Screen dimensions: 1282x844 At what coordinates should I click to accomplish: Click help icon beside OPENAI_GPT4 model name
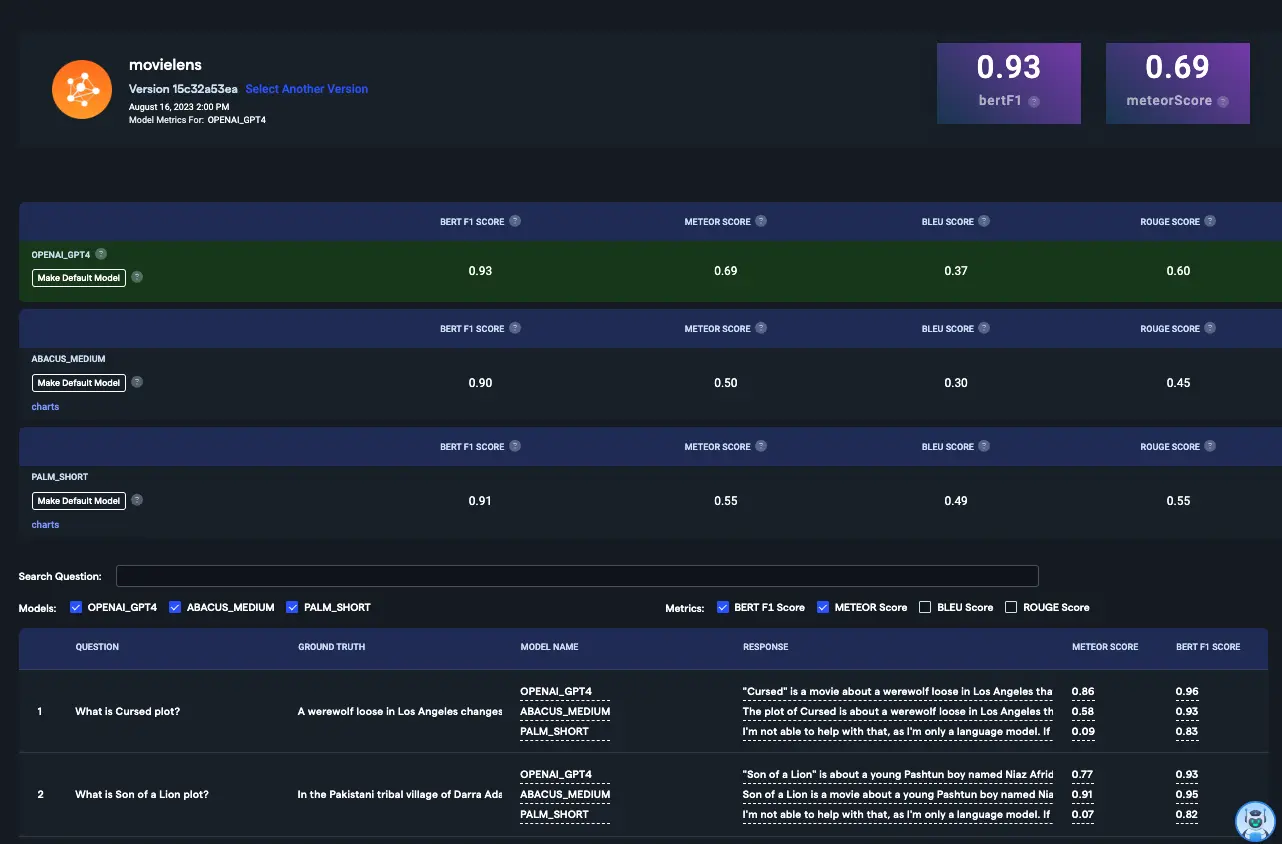pos(101,255)
